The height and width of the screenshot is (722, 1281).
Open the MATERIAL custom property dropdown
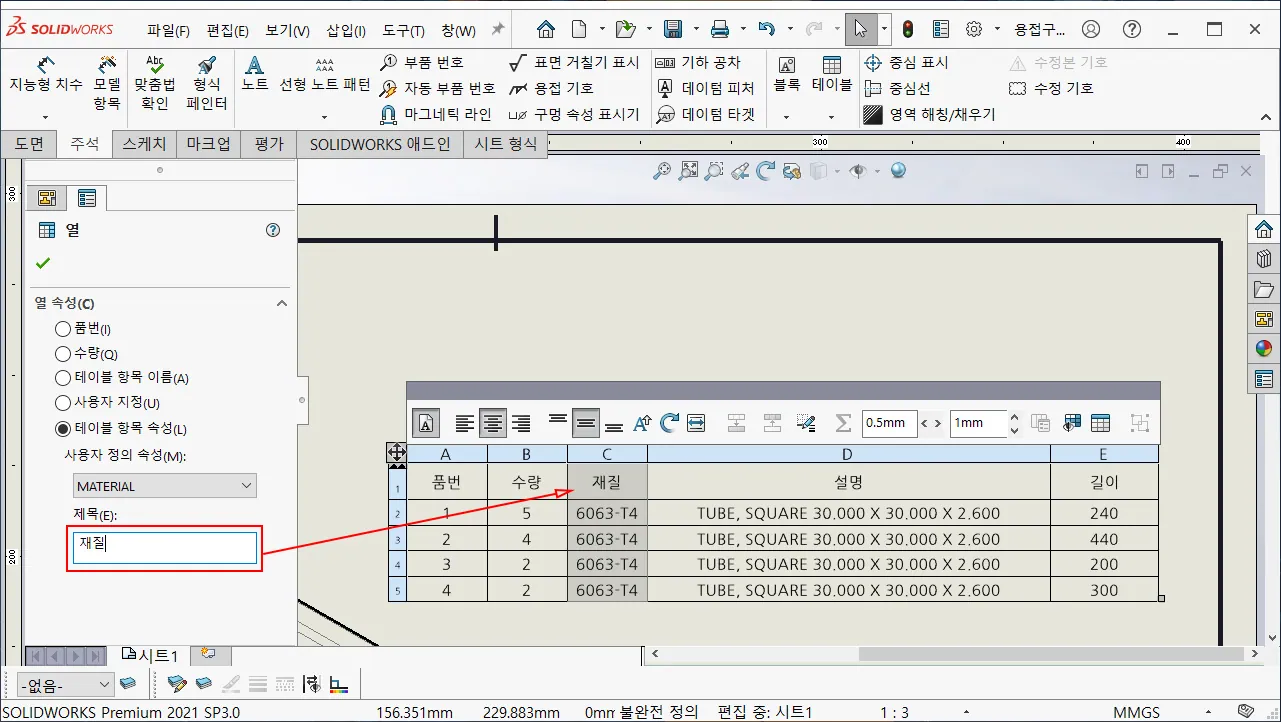pos(165,486)
